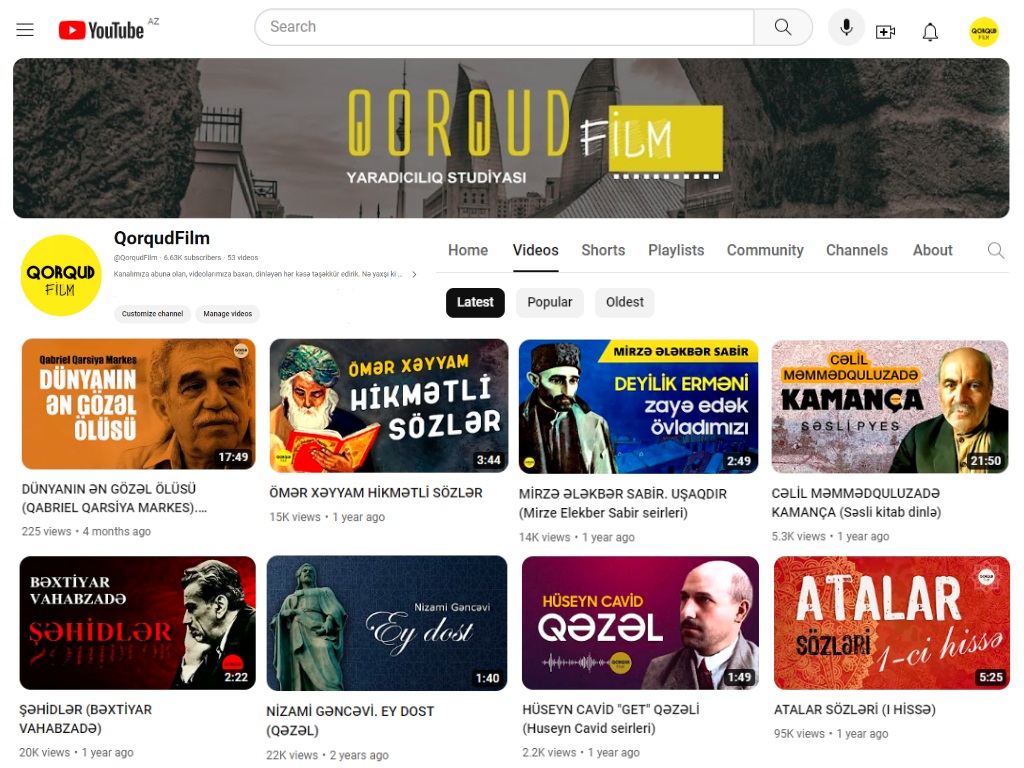Image resolution: width=1024 pixels, height=768 pixels.
Task: View the About tab
Action: coord(933,250)
